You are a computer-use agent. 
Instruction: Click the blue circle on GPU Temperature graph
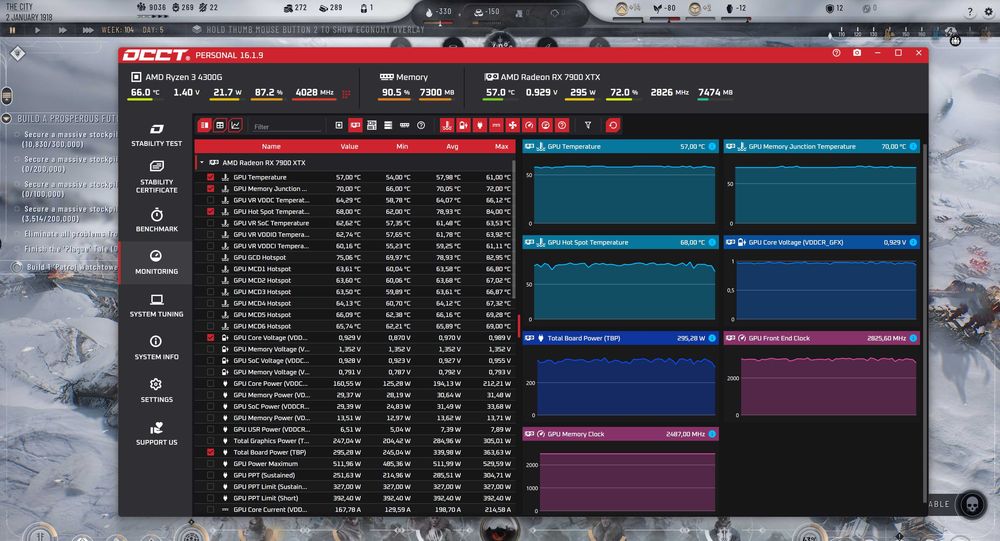(712, 147)
